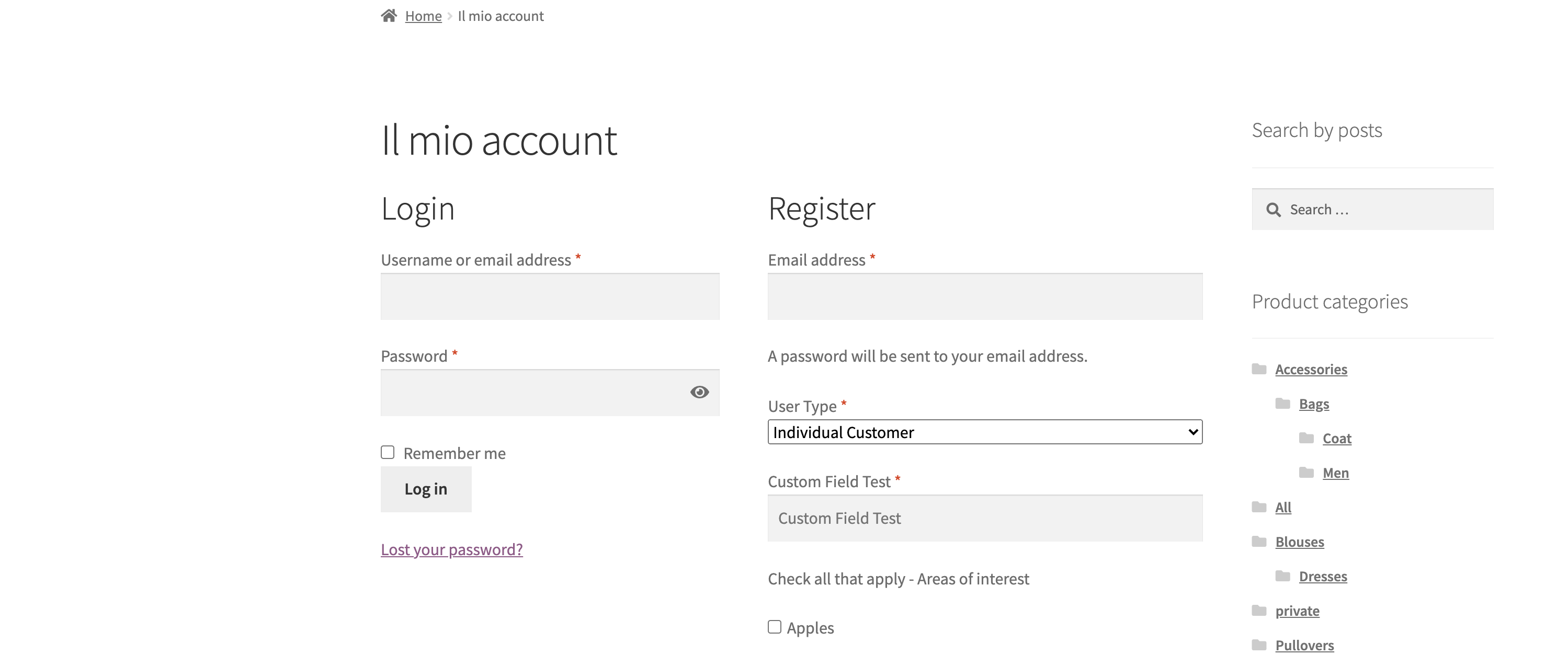Click the 'Register' heading
The image size is (1568, 666).
coord(822,209)
